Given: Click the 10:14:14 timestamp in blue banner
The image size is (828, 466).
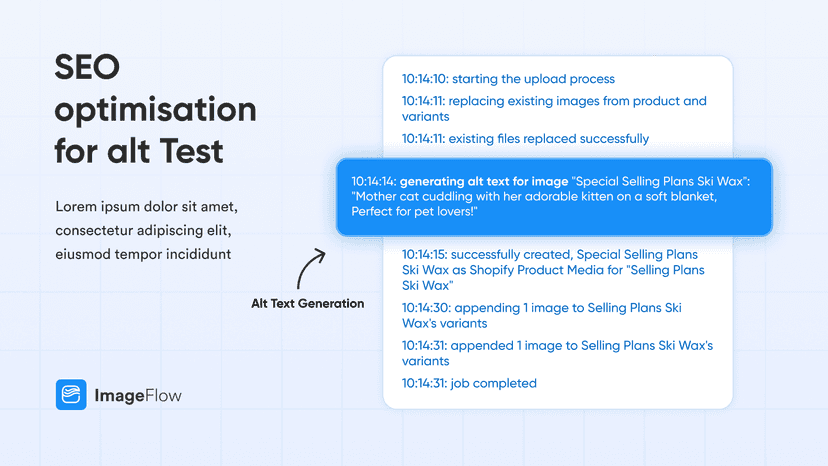Looking at the screenshot, I should (374, 181).
